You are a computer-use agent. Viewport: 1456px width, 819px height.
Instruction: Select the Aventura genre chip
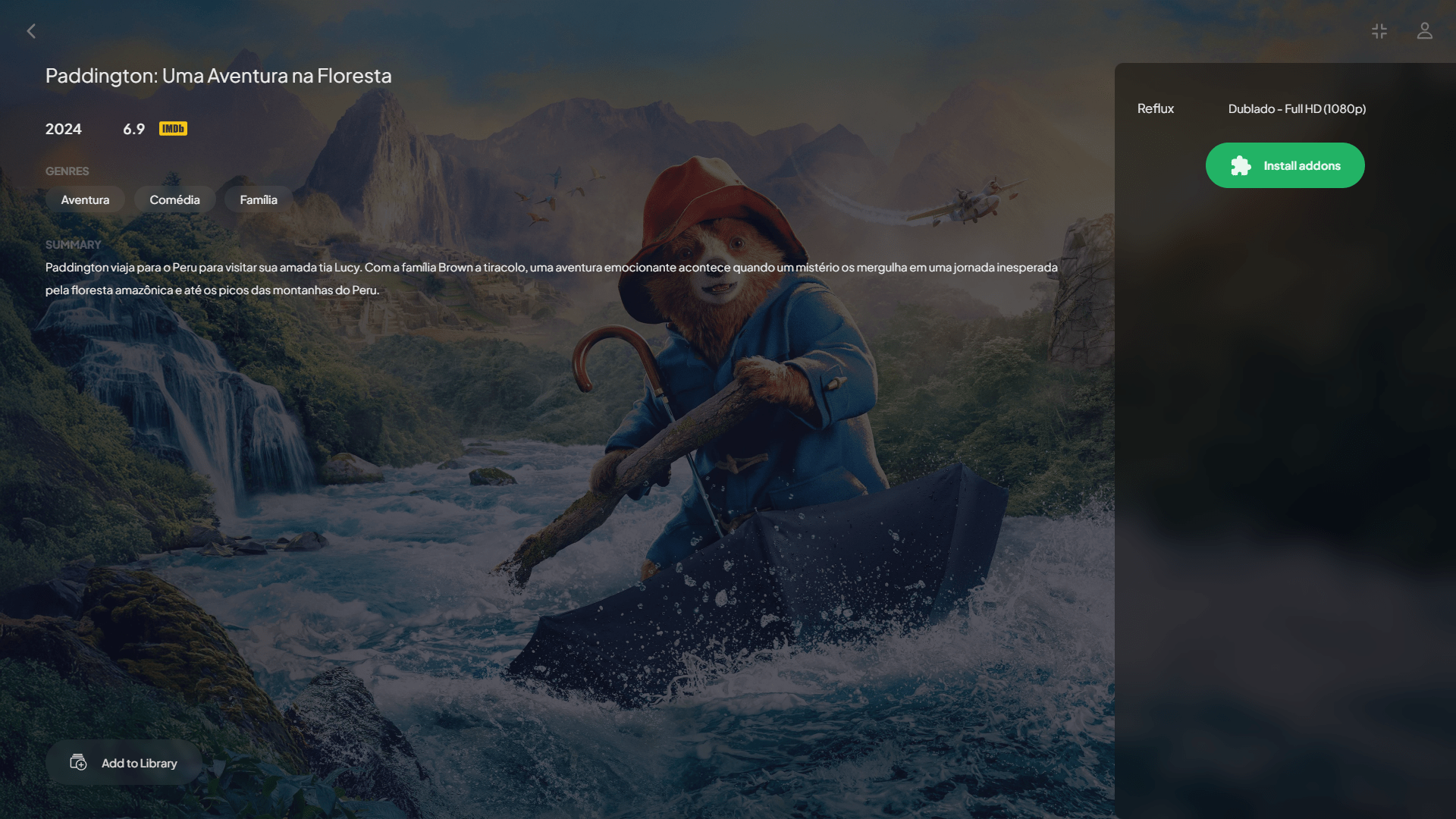(x=85, y=199)
